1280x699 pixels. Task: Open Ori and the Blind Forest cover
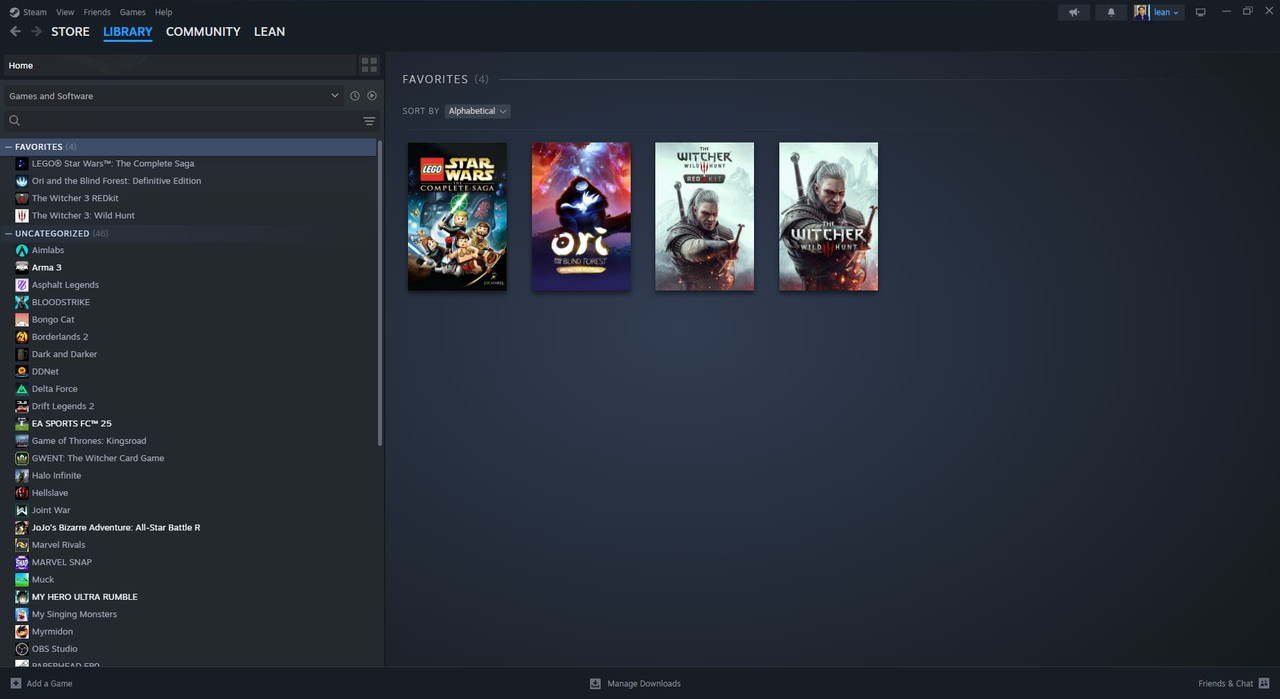(581, 216)
